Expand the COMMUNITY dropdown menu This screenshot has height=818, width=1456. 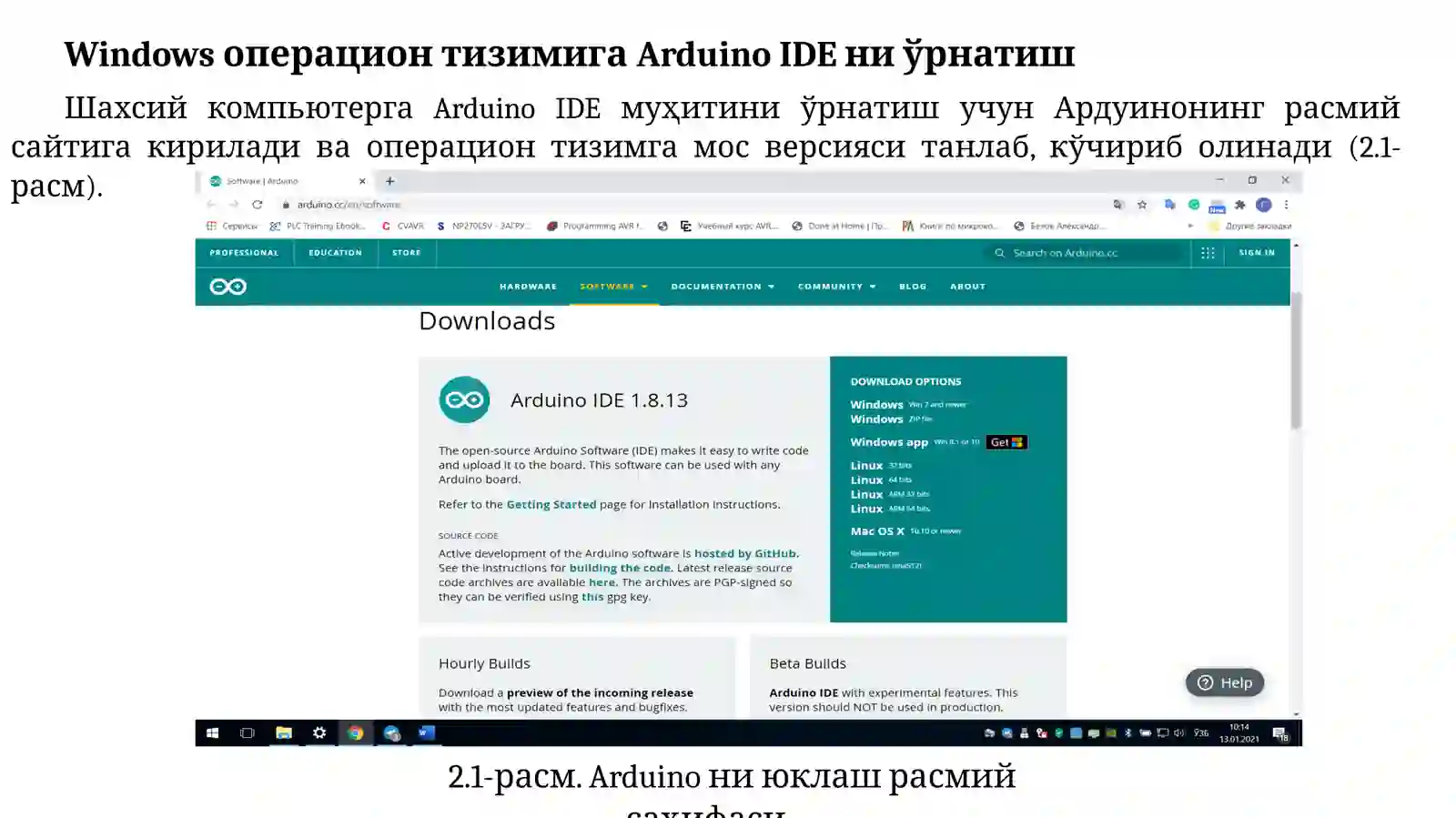(x=836, y=287)
